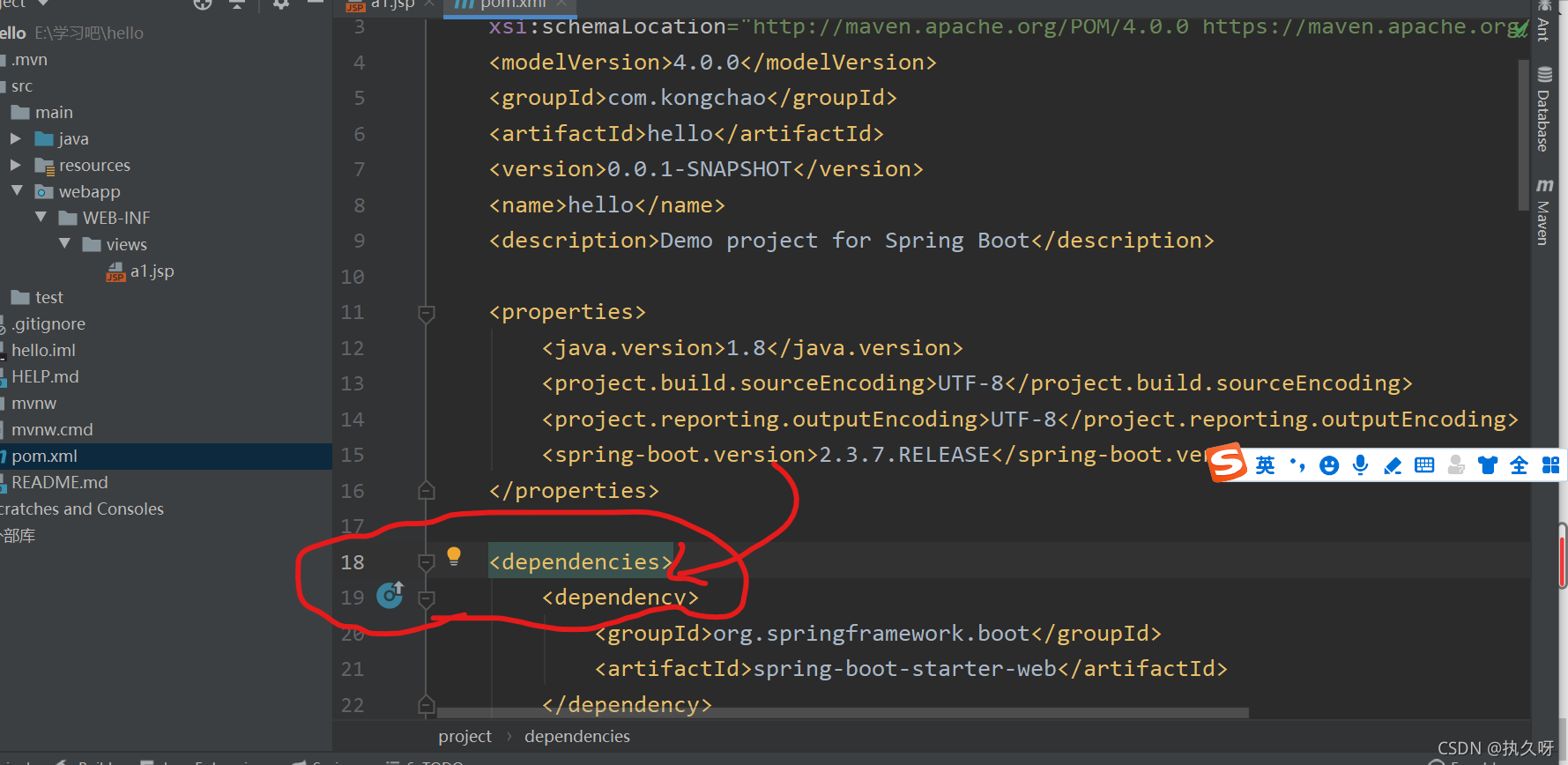Click the project breadcrumb
Screen dimensions: 1568x765
coord(464,737)
